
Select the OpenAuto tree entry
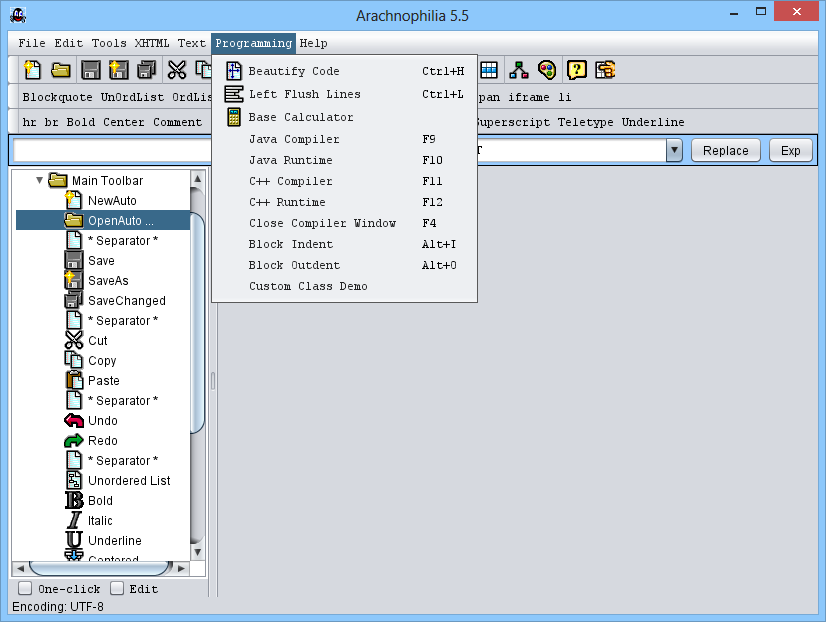pos(121,221)
